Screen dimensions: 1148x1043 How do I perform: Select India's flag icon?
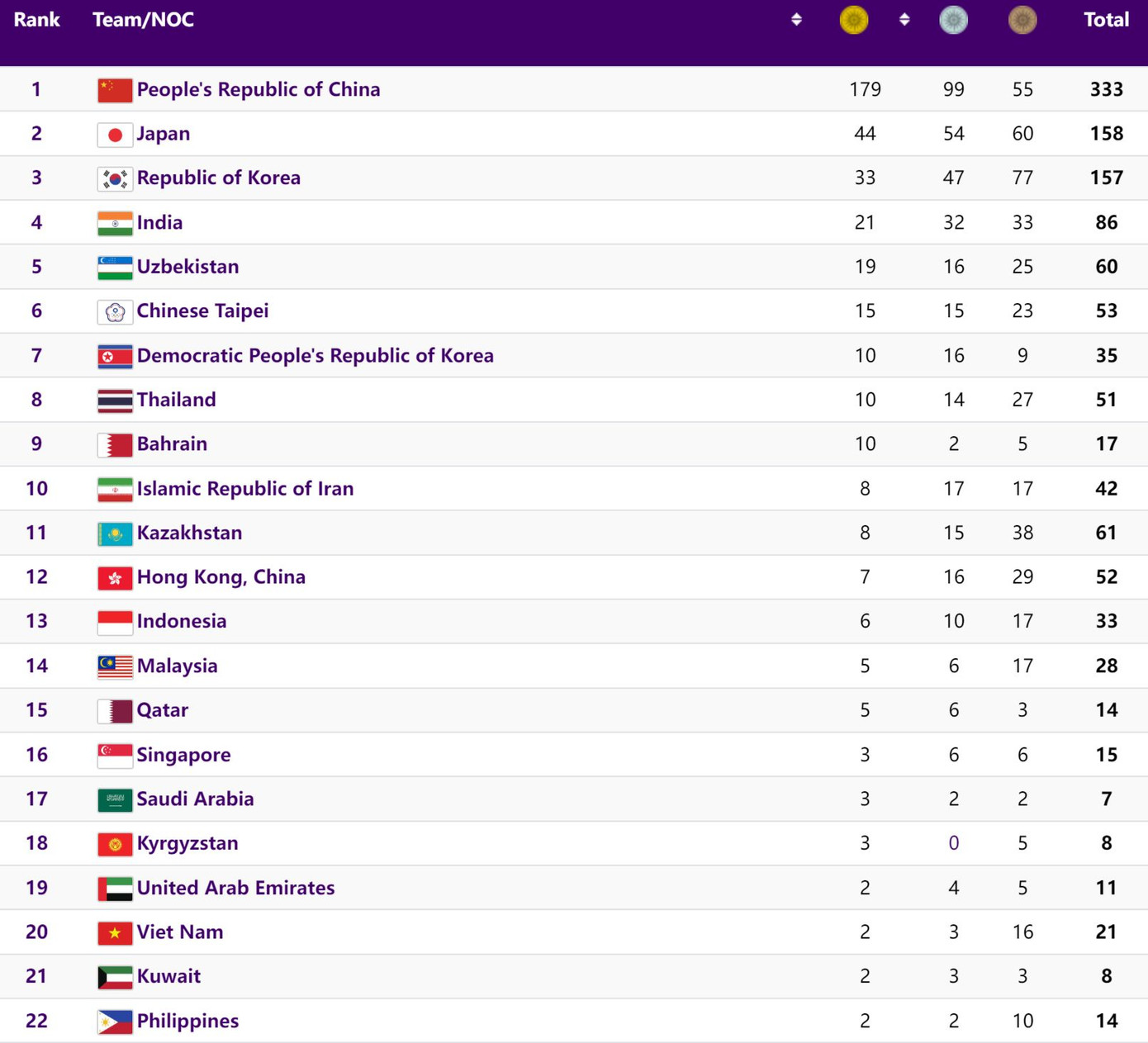coord(115,222)
